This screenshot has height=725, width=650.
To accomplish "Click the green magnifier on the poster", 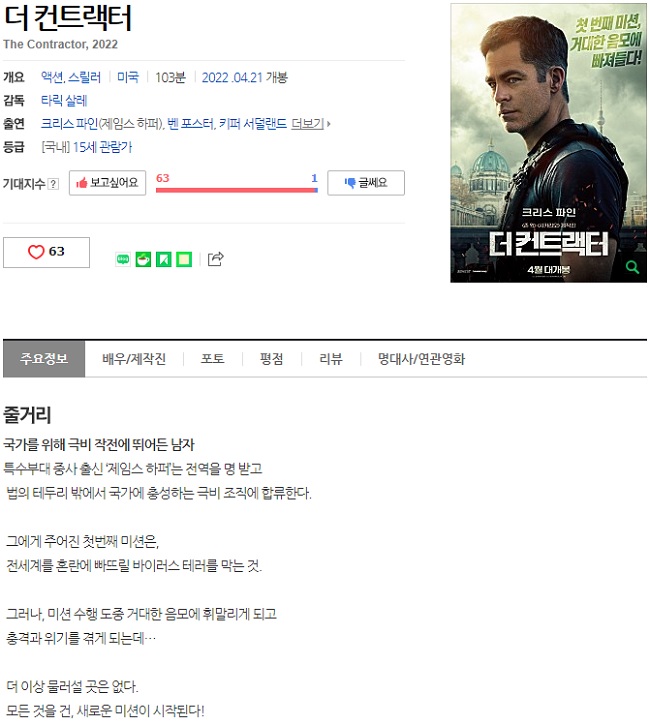I will point(632,267).
